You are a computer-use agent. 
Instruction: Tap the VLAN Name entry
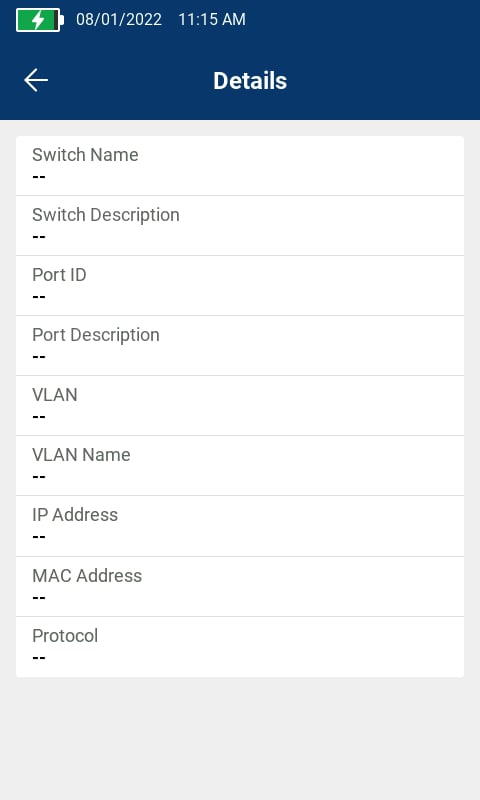pos(240,465)
